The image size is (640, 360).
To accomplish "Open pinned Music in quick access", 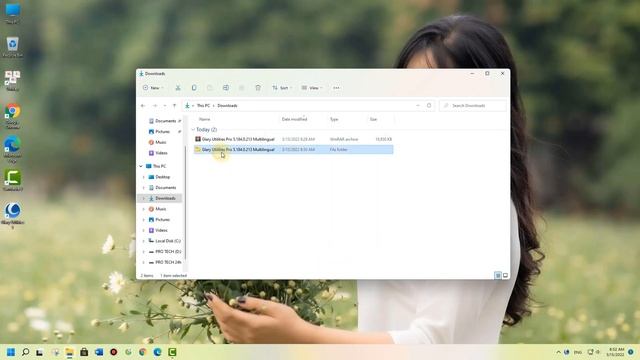I will tap(157, 142).
